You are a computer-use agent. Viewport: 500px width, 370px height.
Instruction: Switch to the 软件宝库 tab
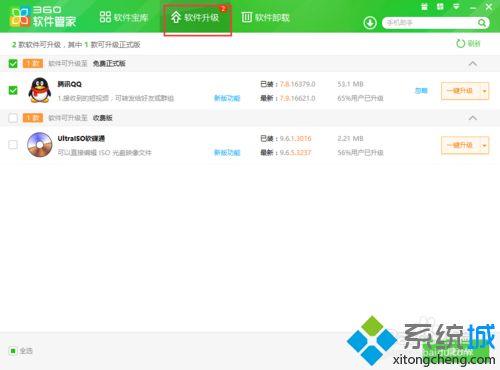124,17
